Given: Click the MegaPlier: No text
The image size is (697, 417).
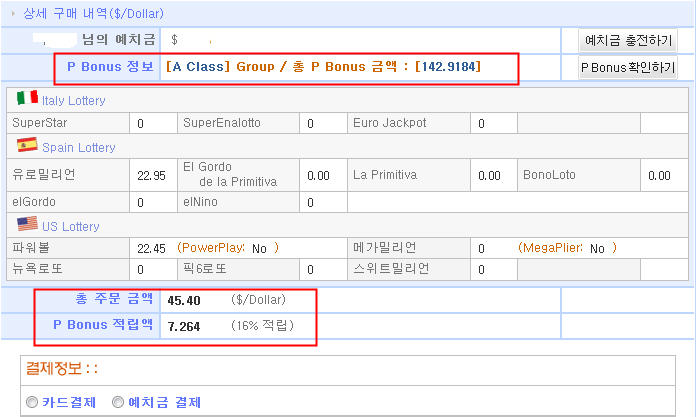Looking at the screenshot, I should pyautogui.click(x=568, y=248).
